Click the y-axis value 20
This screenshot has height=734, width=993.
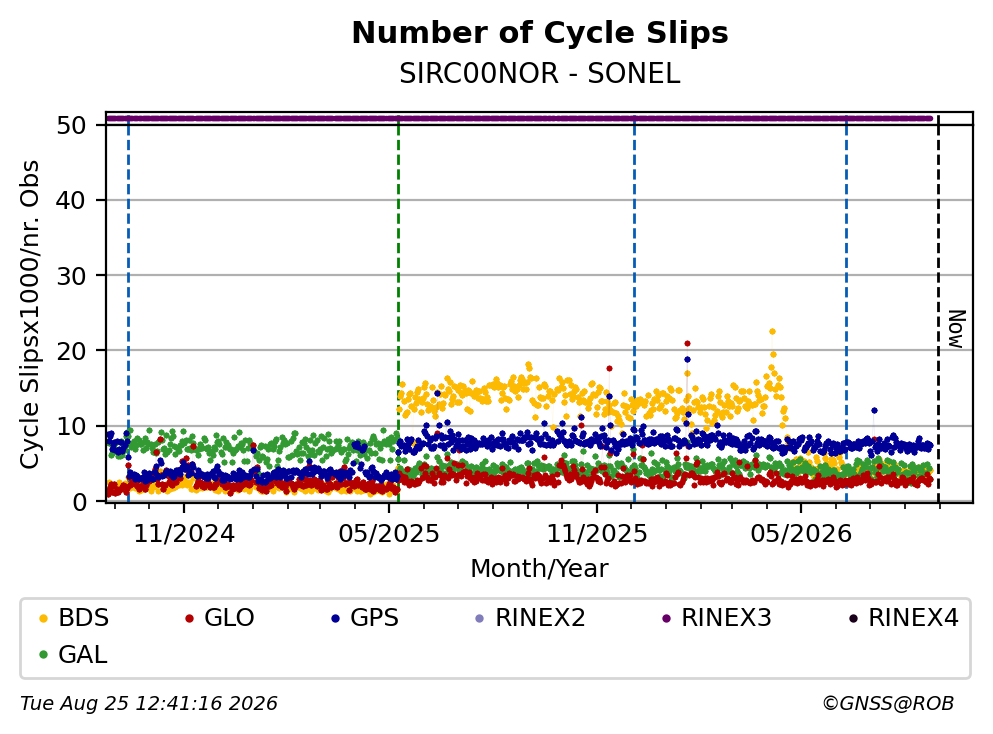coord(72,351)
